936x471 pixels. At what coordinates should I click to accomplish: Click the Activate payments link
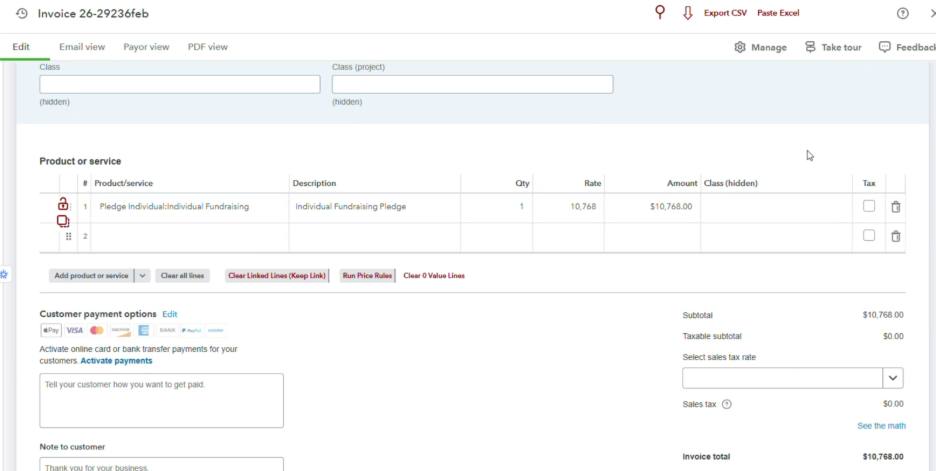click(116, 361)
